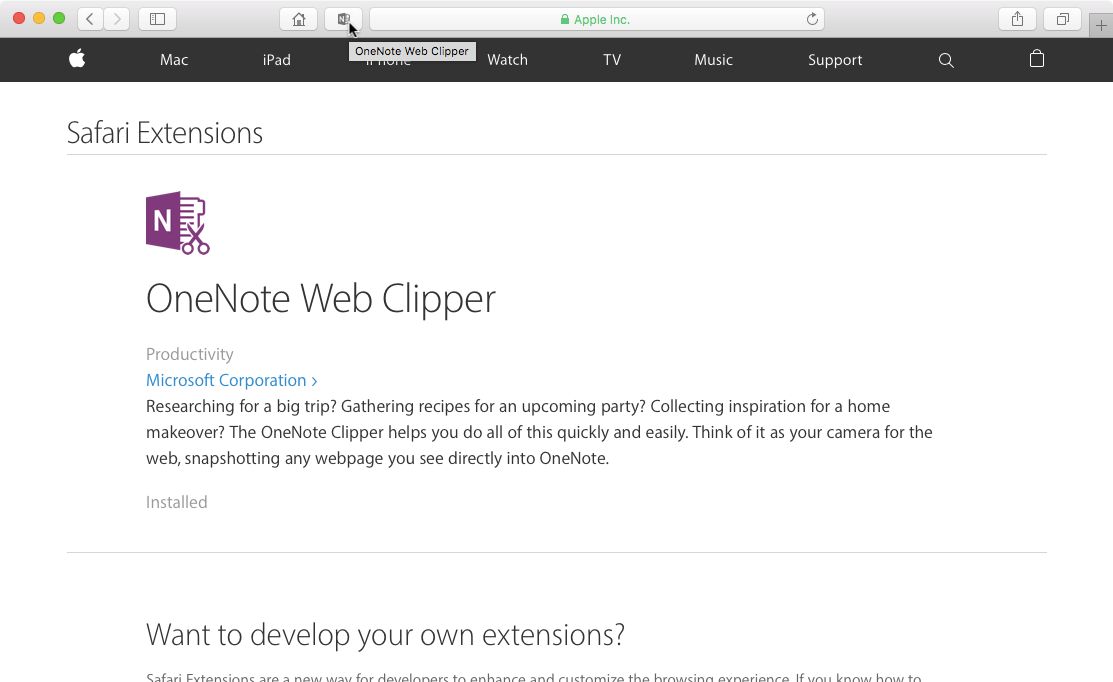Go to the Watch section
This screenshot has height=682, width=1113.
[508, 60]
